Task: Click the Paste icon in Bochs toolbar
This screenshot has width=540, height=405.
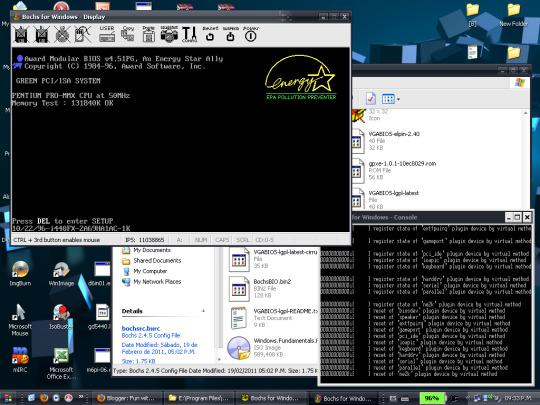Action: pyautogui.click(x=148, y=34)
